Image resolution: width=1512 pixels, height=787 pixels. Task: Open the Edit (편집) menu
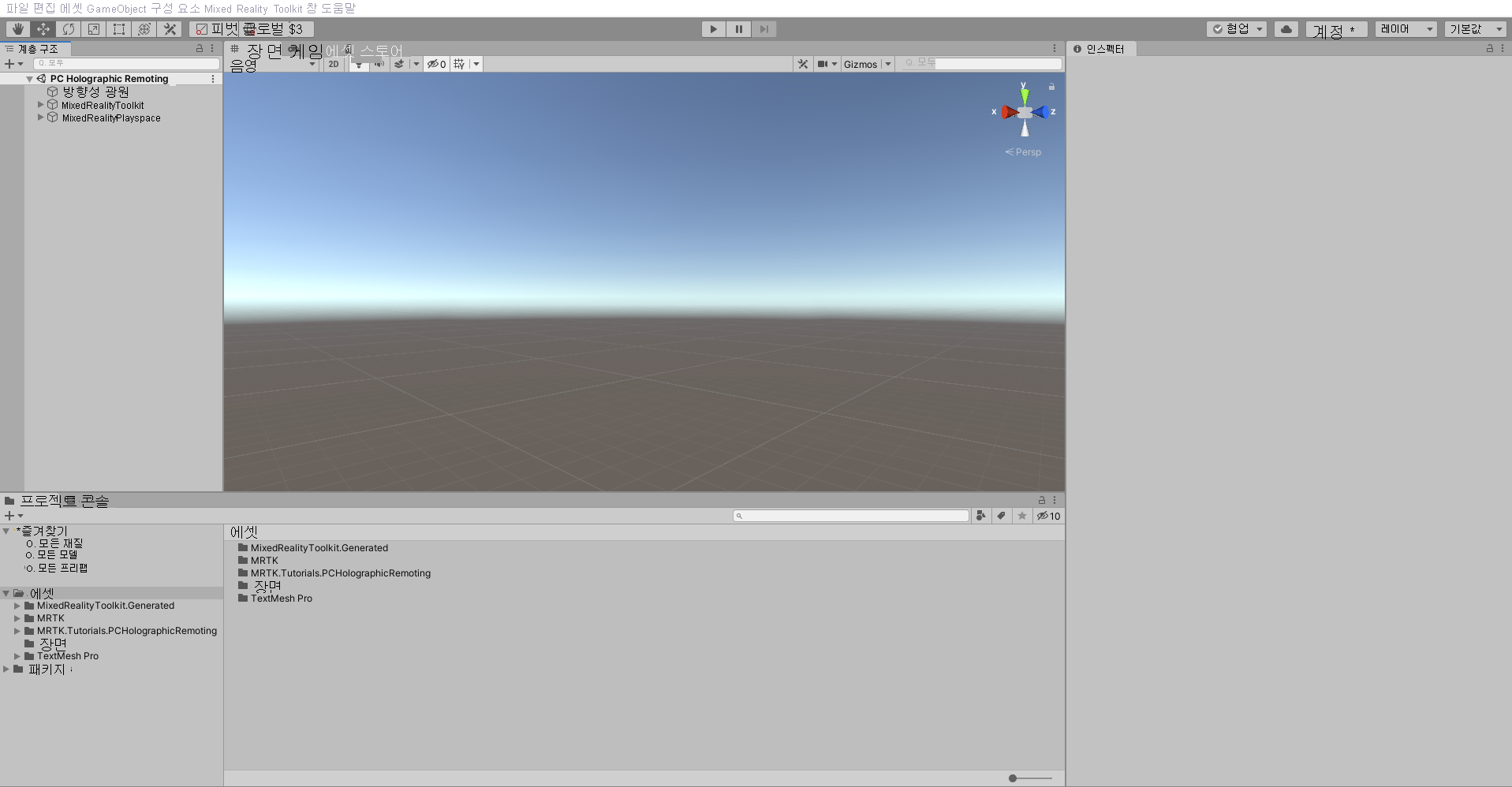coord(44,8)
